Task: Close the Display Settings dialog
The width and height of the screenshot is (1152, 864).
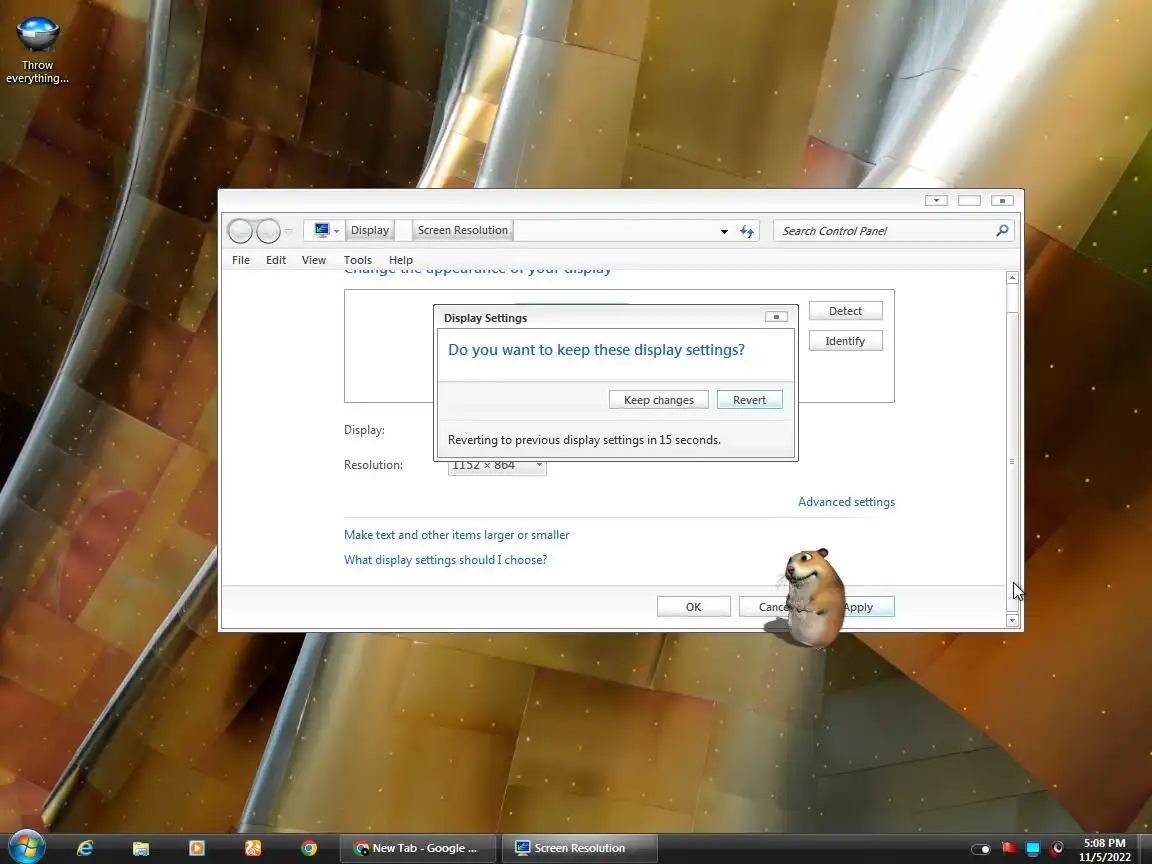Action: pyautogui.click(x=776, y=317)
